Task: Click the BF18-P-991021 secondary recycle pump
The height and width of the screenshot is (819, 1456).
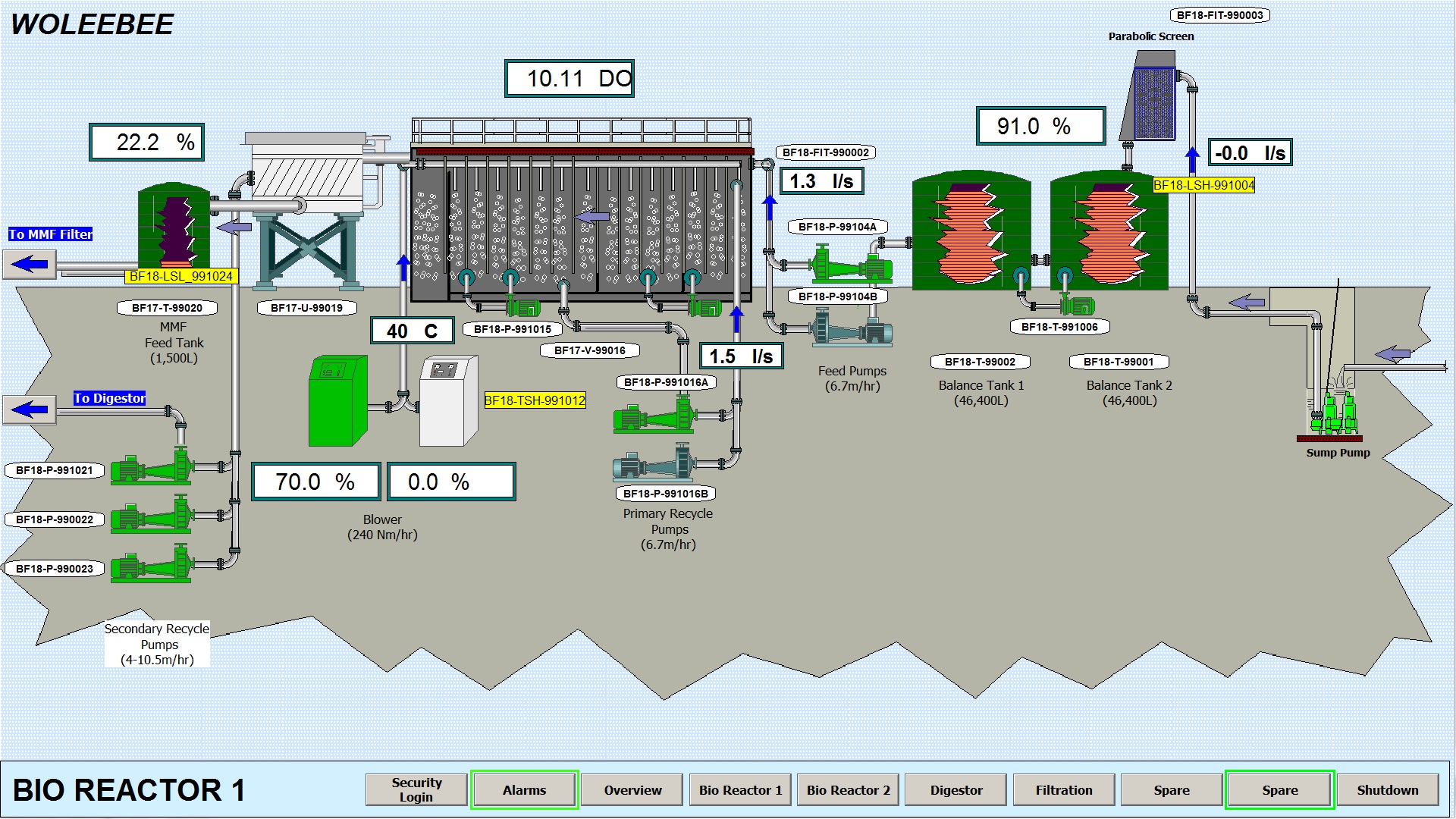Action: coord(152,467)
